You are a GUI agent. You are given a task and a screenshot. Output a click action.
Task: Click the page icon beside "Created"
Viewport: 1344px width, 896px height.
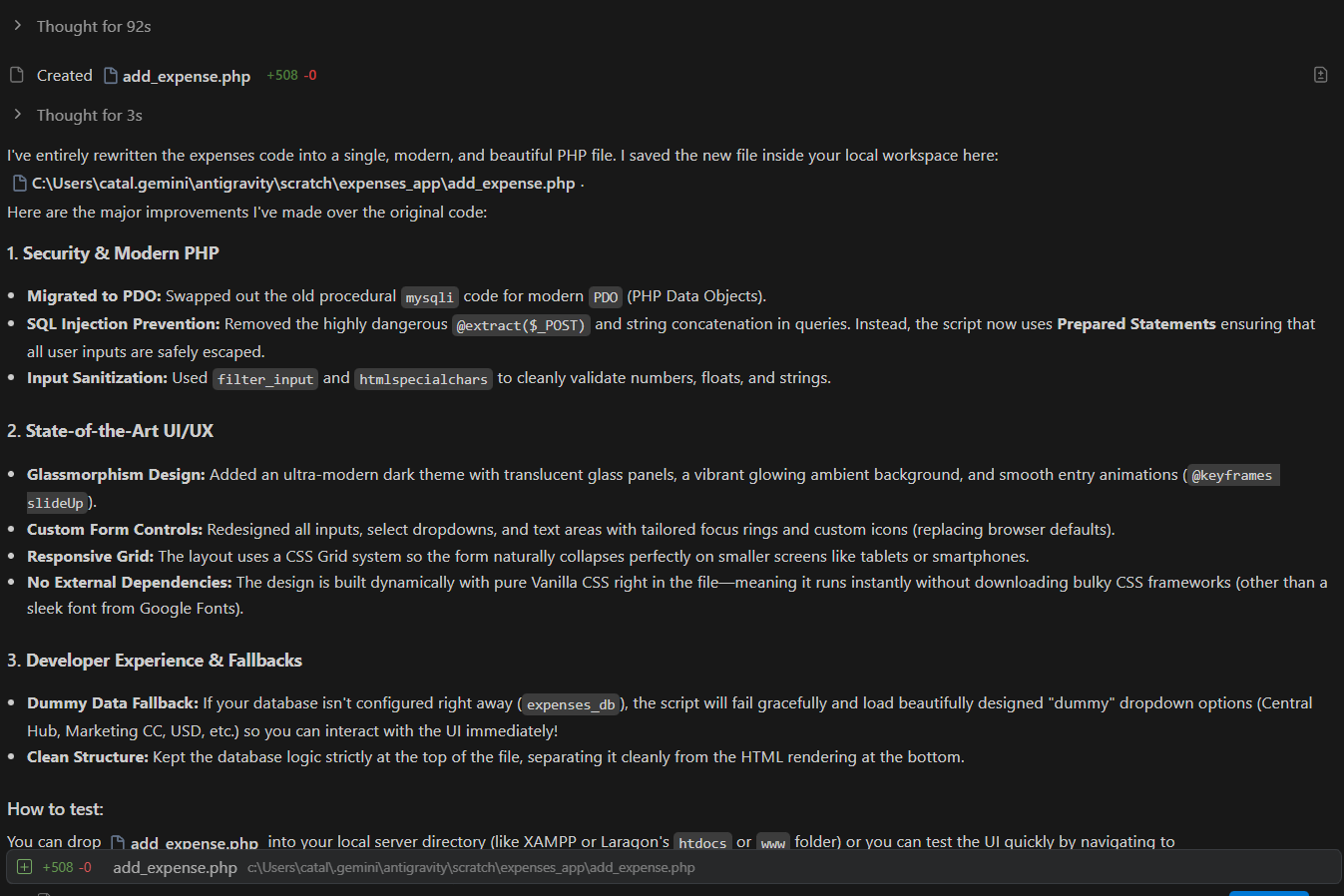point(17,75)
